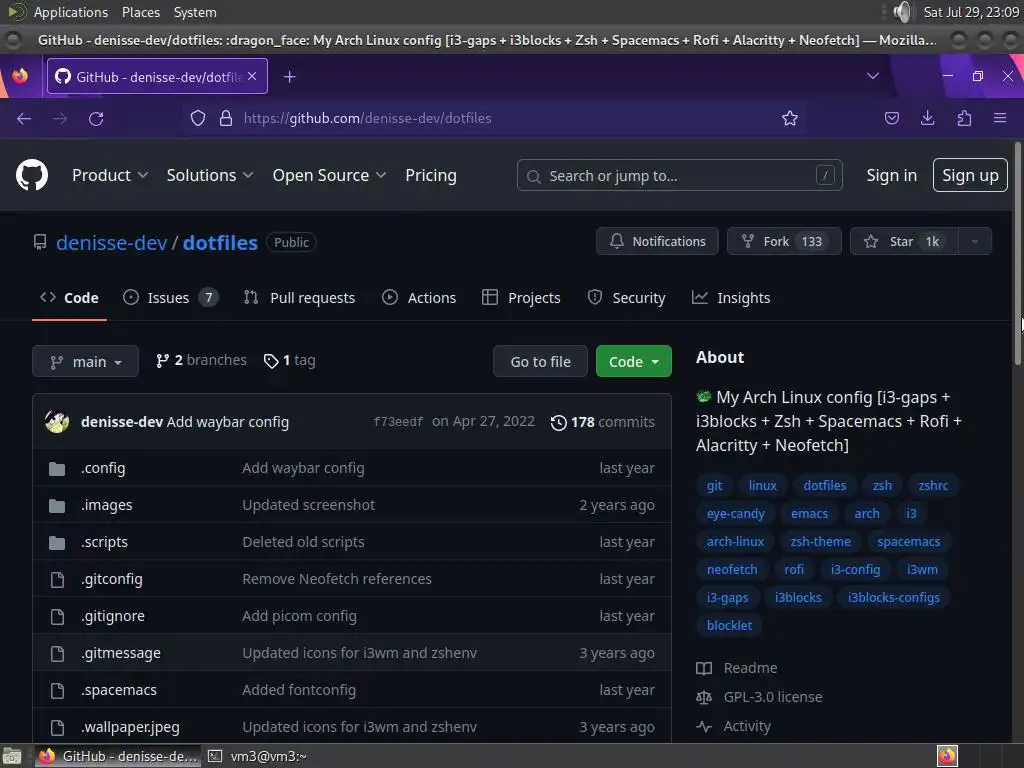This screenshot has width=1024, height=768.
Task: Open a new browser tab with plus icon
Action: pyautogui.click(x=289, y=77)
